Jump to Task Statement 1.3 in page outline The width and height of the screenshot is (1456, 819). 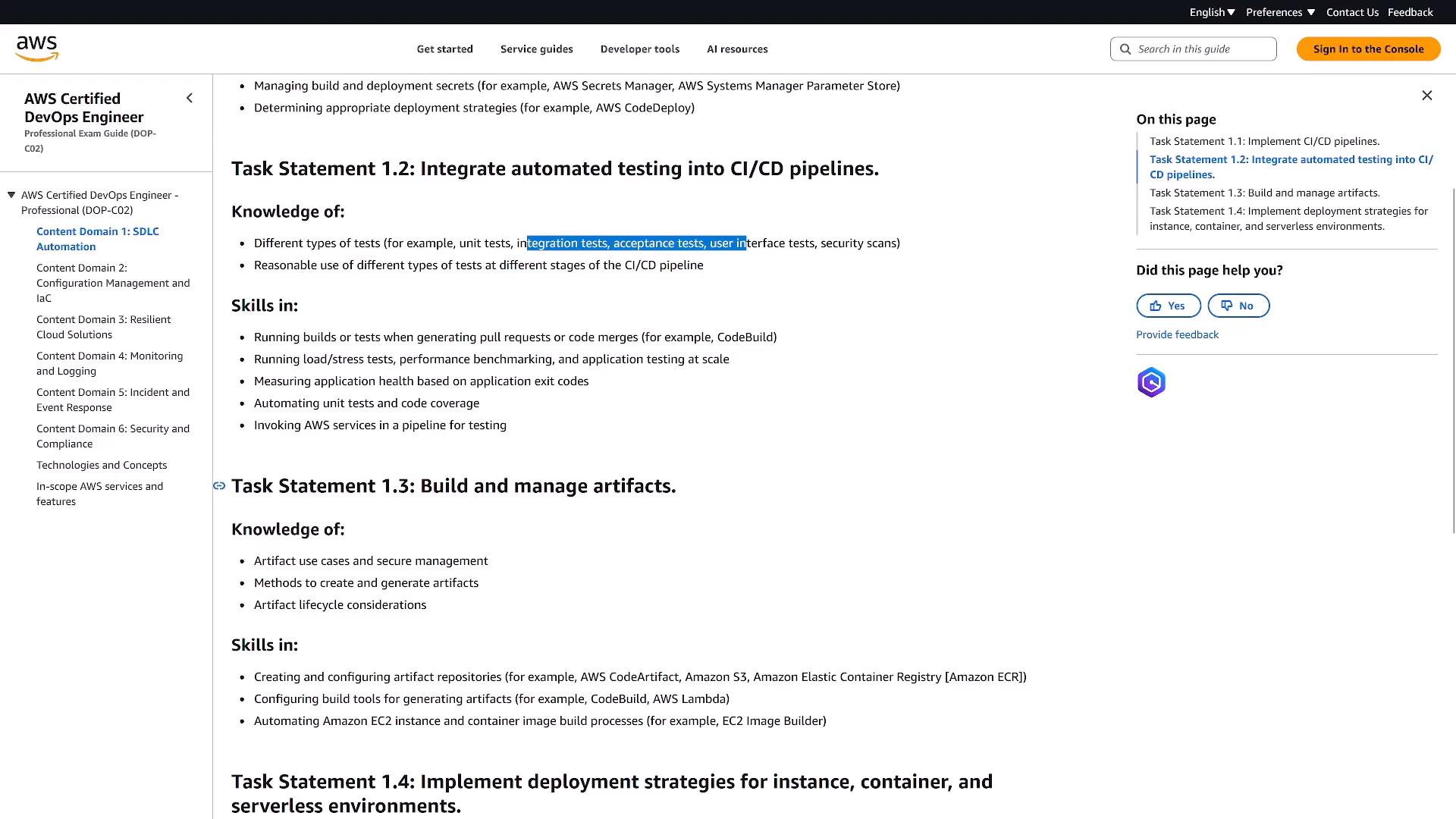tap(1264, 193)
